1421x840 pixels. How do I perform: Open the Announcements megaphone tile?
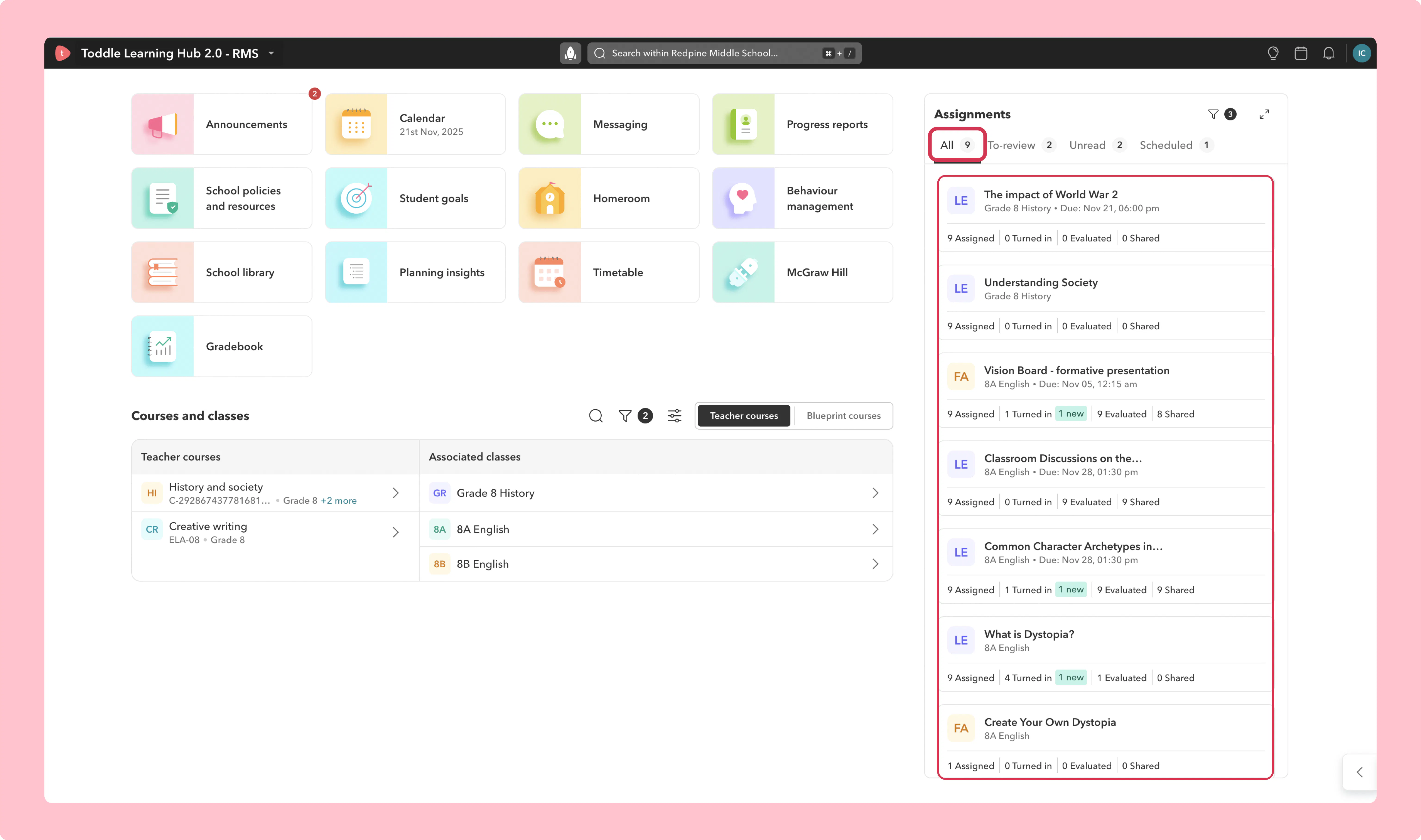221,124
